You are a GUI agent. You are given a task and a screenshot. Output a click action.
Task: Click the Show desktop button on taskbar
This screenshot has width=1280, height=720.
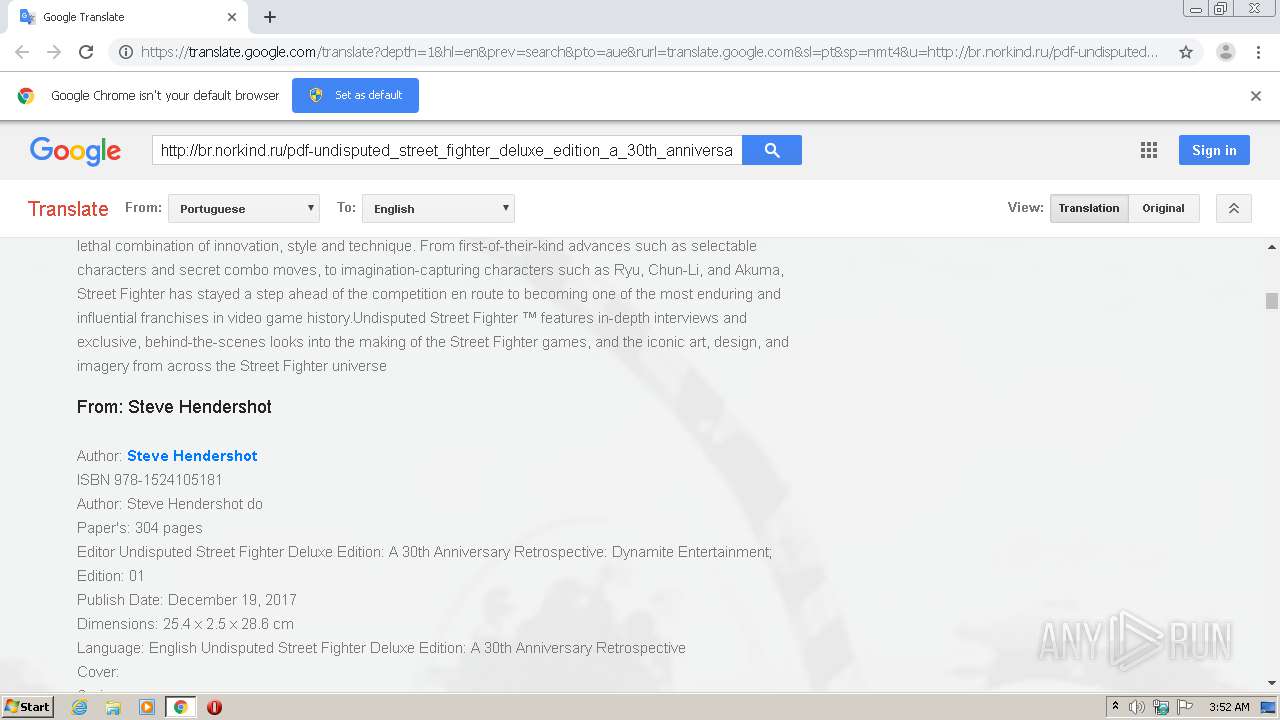point(1269,707)
